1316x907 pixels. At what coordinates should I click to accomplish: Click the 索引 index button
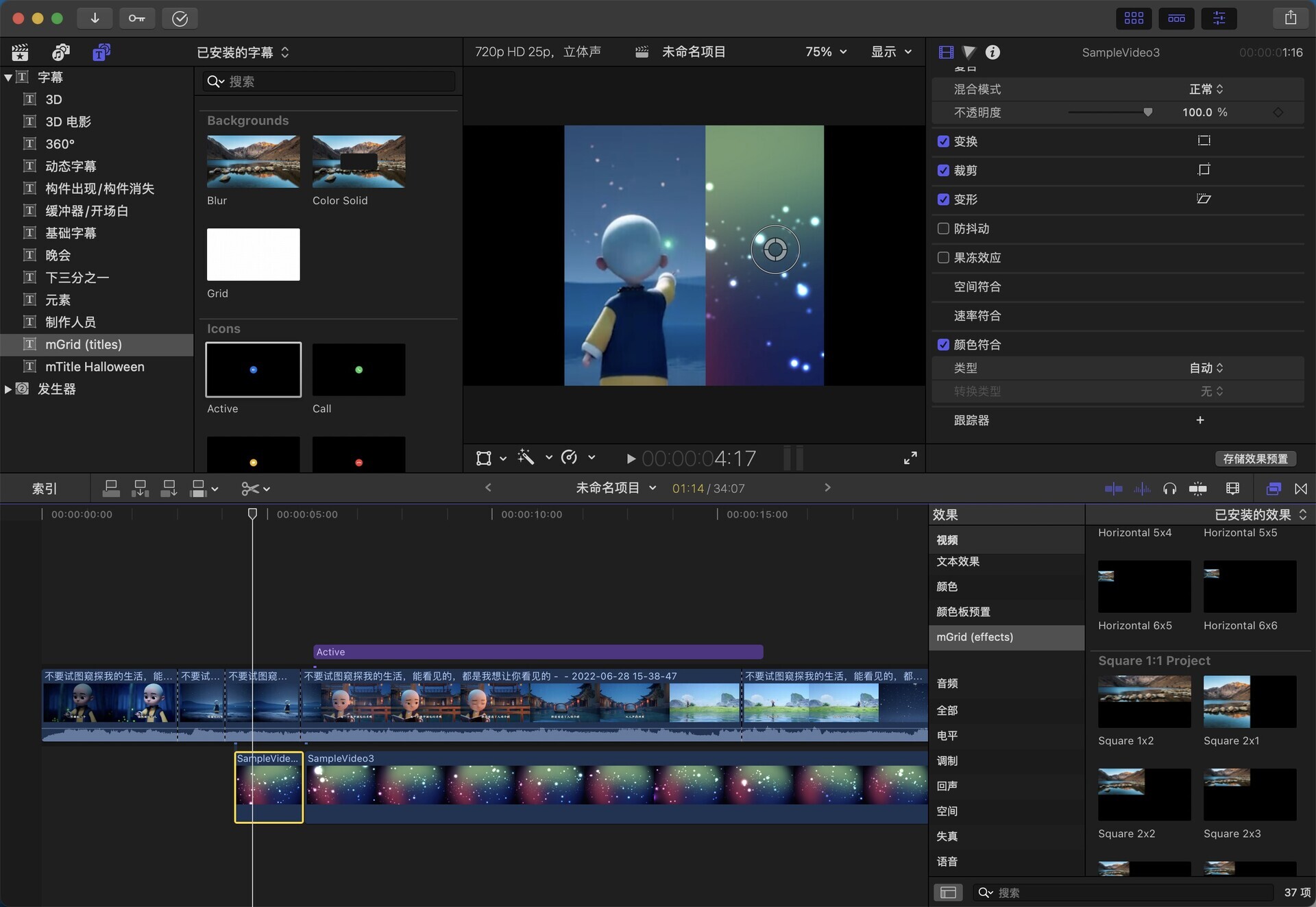pyautogui.click(x=45, y=488)
